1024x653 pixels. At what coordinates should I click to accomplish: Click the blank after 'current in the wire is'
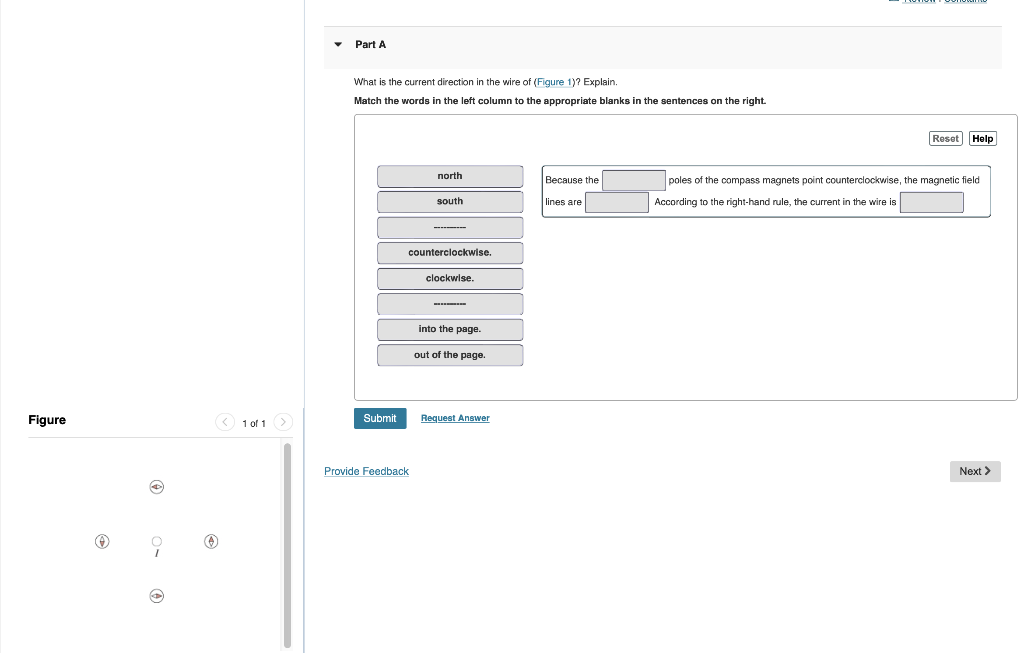click(931, 202)
